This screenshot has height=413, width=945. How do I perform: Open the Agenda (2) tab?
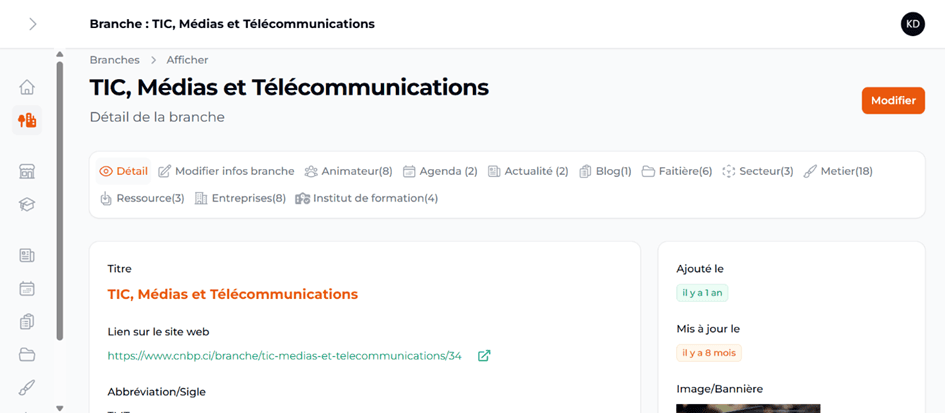(x=440, y=171)
